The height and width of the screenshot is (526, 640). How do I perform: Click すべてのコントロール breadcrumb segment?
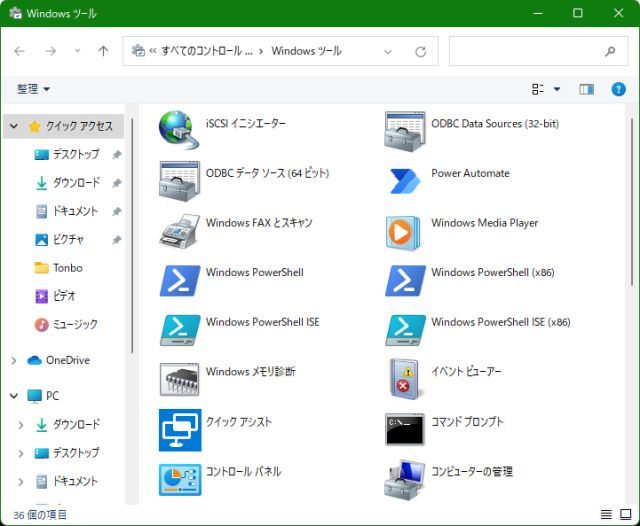[207, 51]
